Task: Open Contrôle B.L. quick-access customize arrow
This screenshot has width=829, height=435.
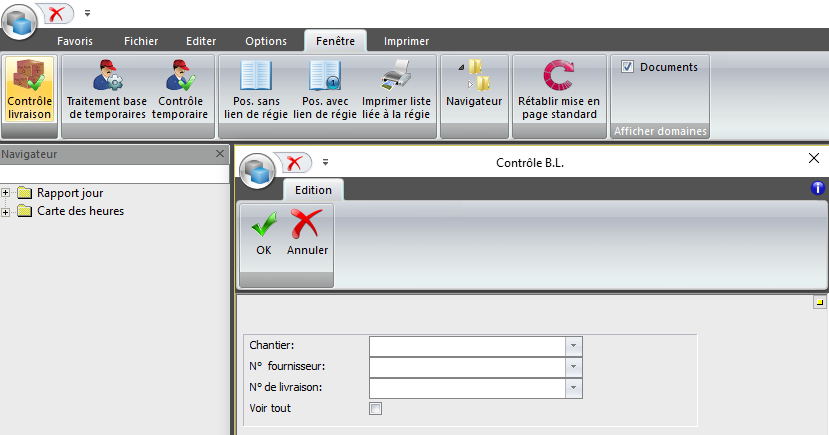Action: [x=325, y=162]
